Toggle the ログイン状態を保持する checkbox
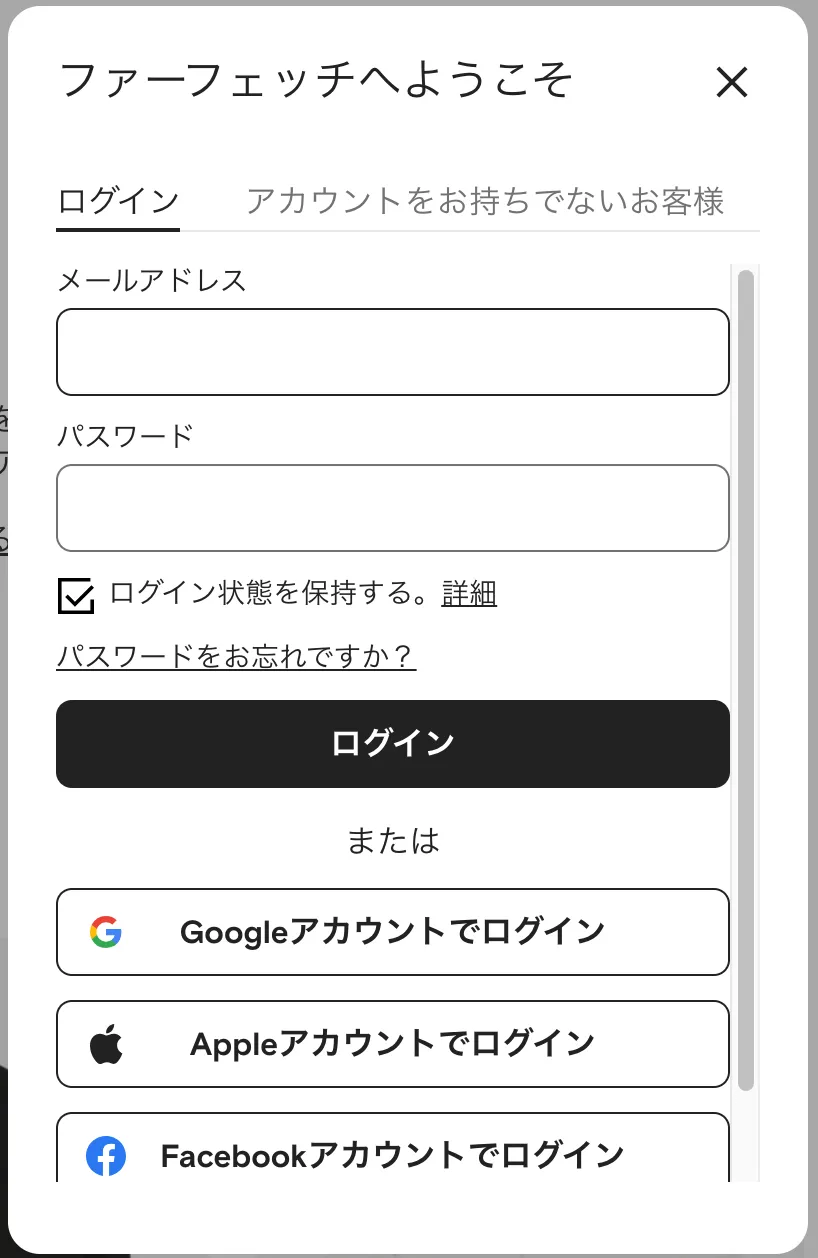818x1258 pixels. pyautogui.click(x=76, y=596)
